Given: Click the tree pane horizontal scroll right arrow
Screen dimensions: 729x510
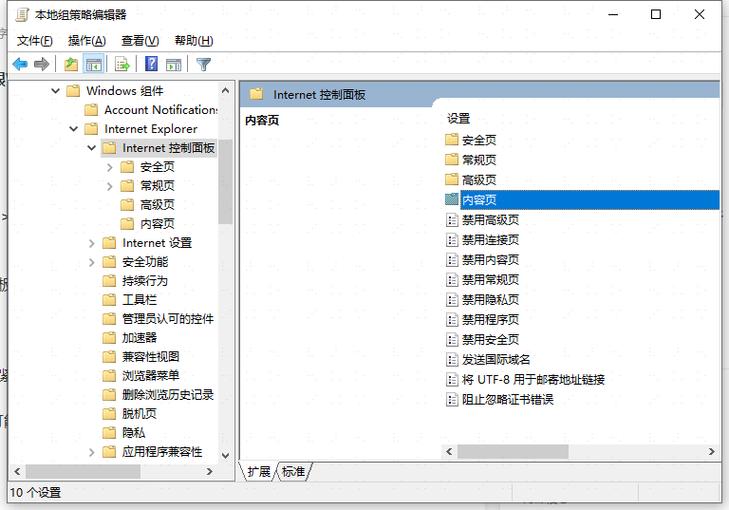Looking at the screenshot, I should pos(209,471).
